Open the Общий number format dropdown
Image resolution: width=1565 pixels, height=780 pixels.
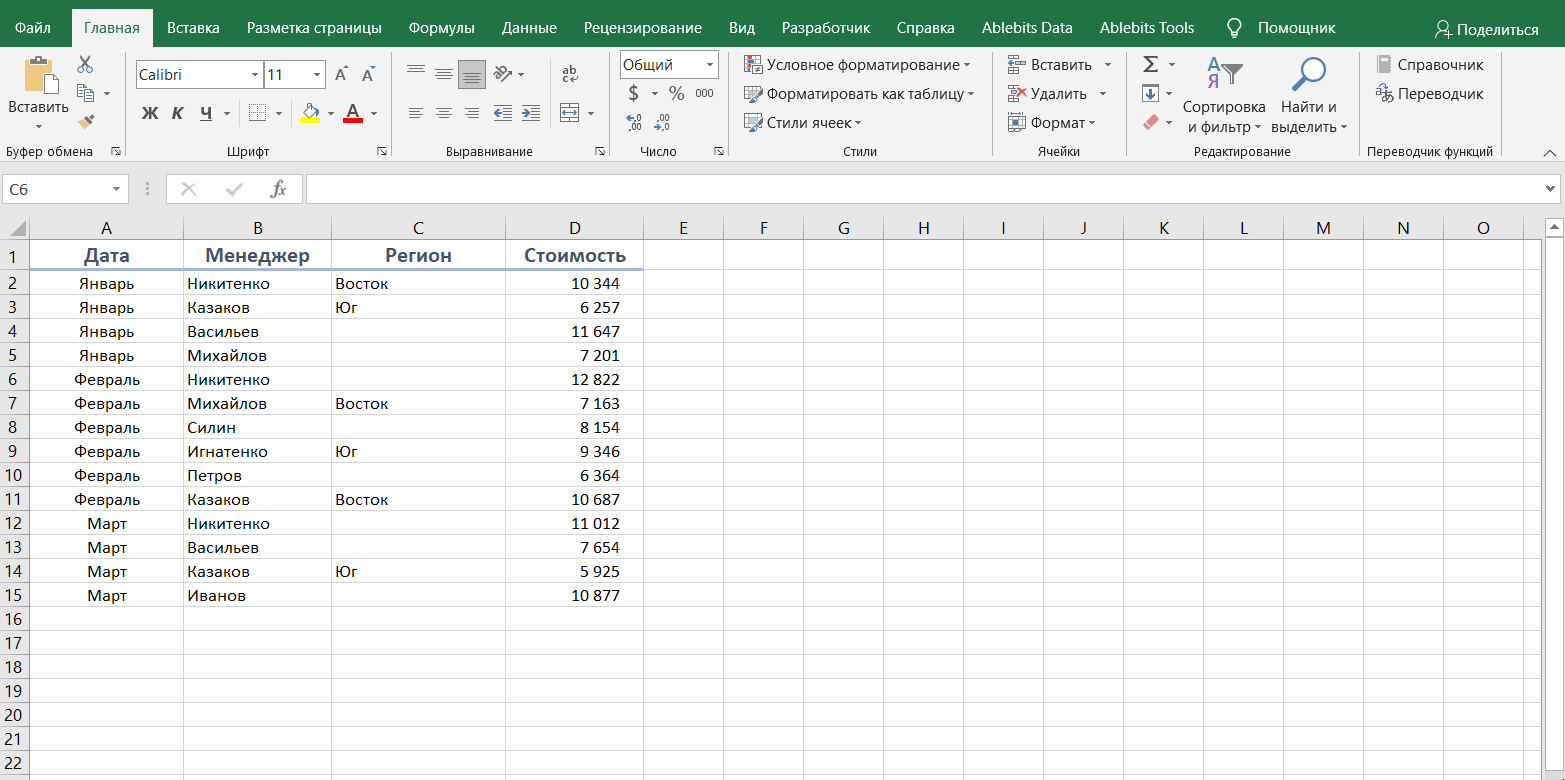point(710,65)
